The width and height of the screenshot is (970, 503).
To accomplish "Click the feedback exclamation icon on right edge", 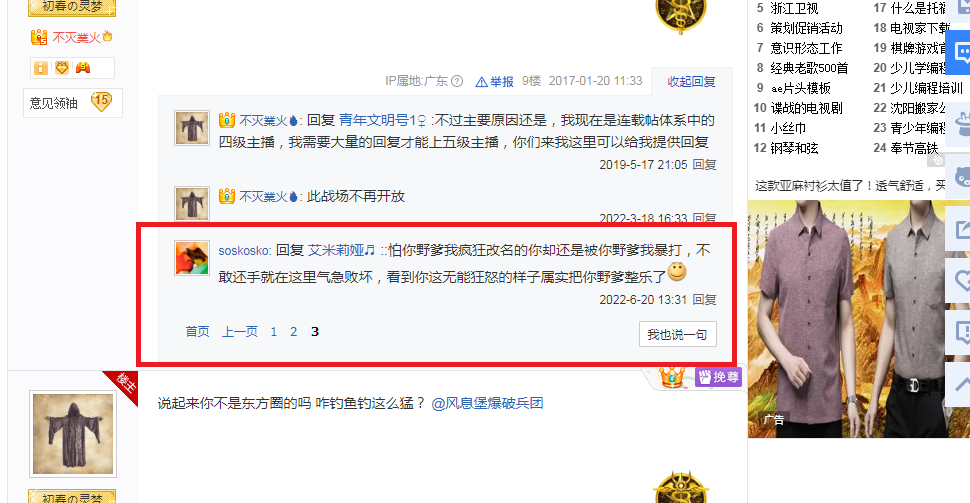I will [960, 332].
